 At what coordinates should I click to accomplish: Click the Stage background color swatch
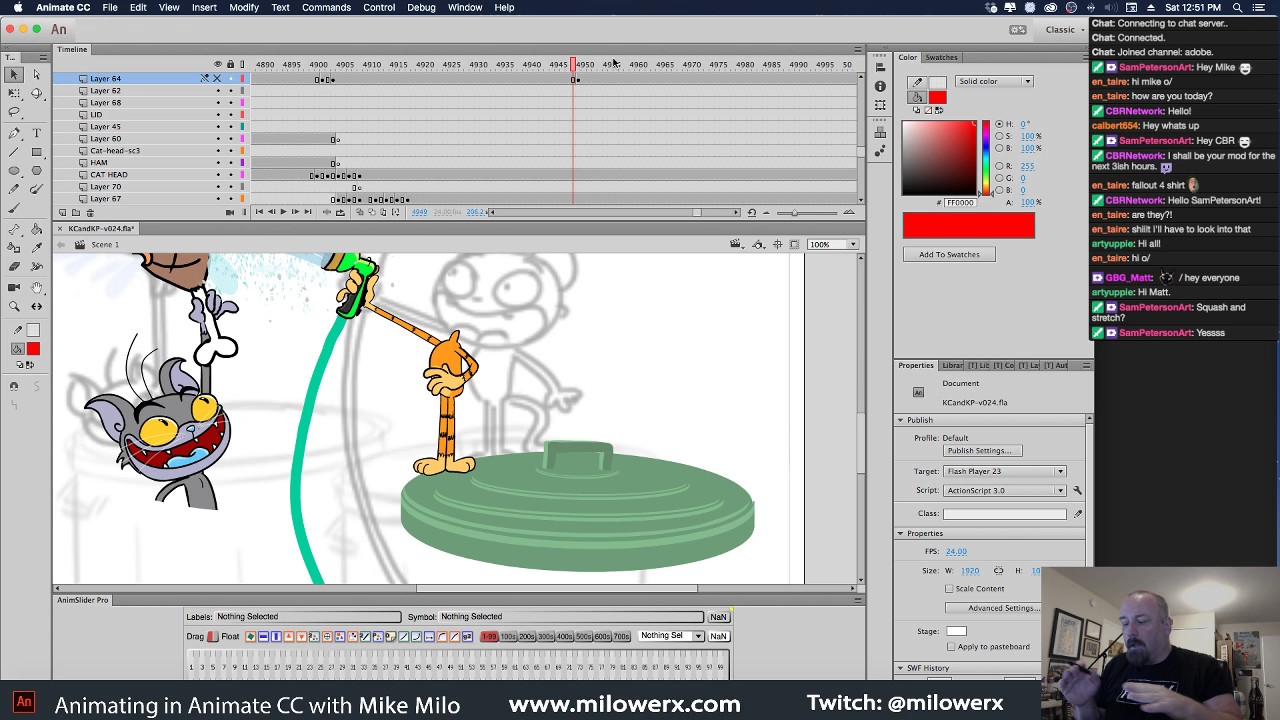(x=956, y=631)
